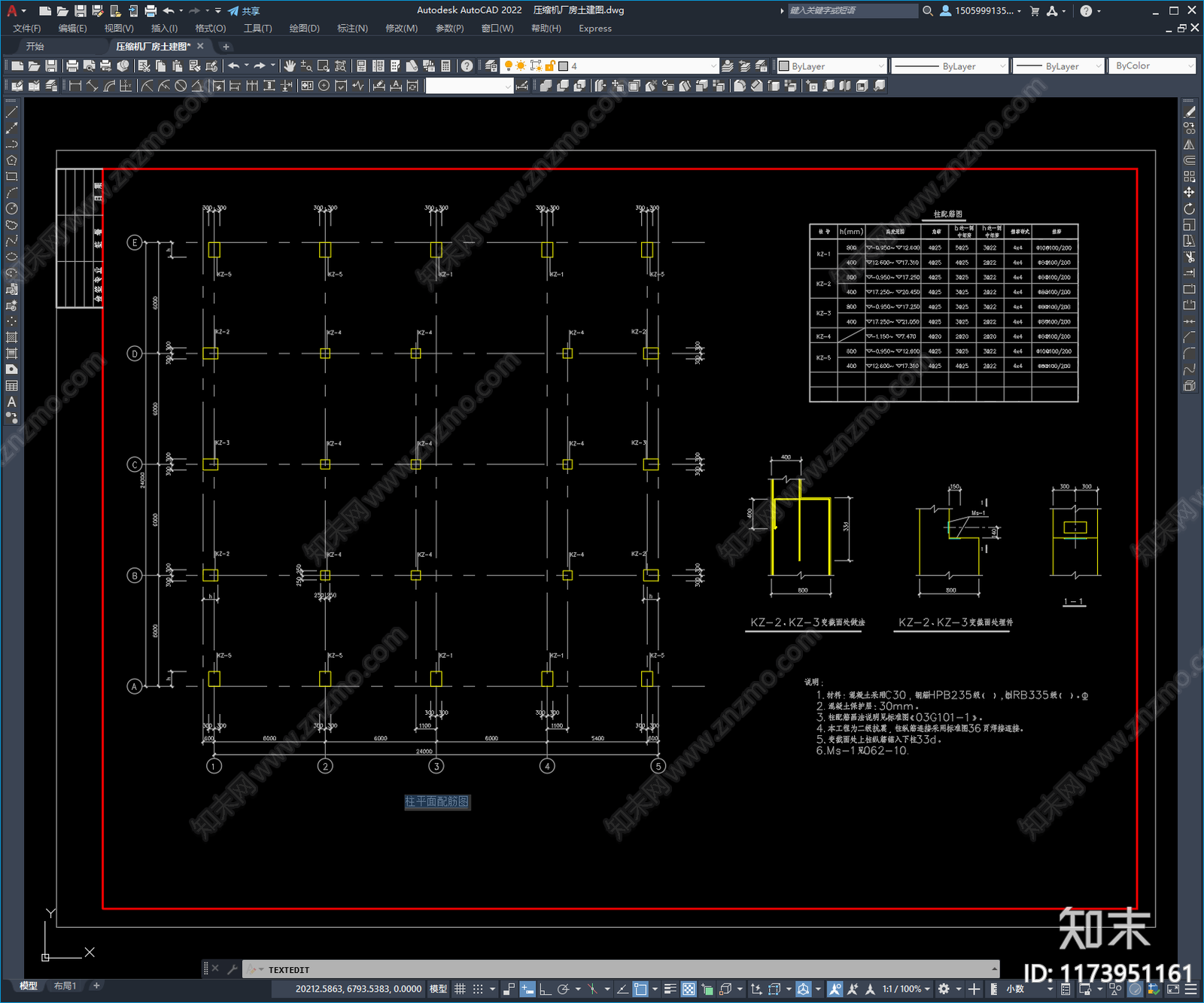Click the Autodesk App Store cart icon
1204x1003 pixels.
pos(1035,11)
